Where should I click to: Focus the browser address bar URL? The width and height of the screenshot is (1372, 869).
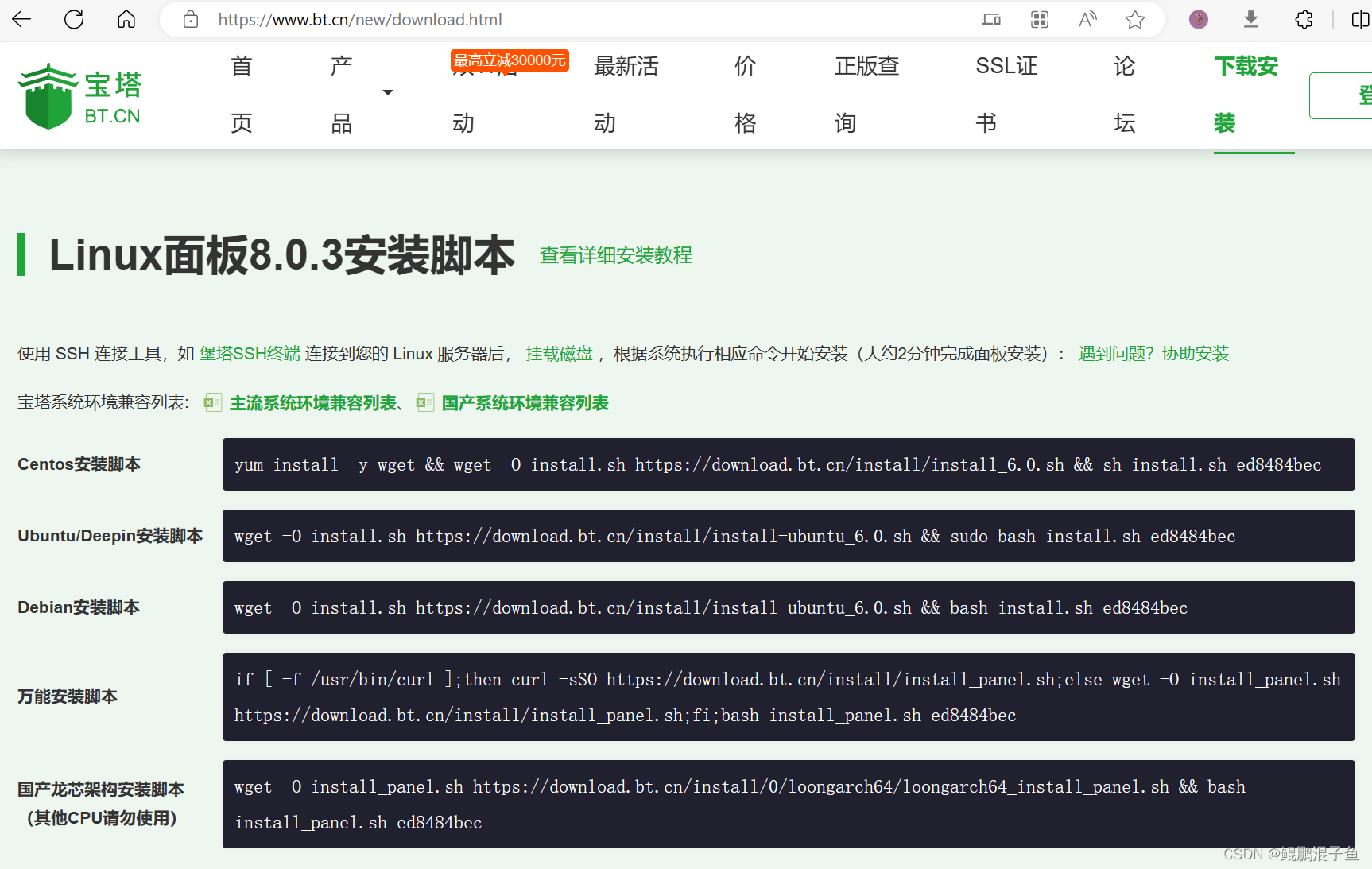pyautogui.click(x=360, y=20)
